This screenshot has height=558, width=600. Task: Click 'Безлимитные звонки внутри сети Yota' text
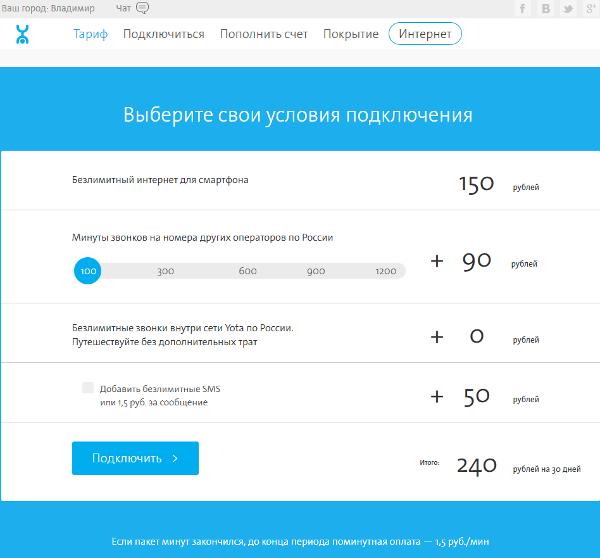click(183, 328)
